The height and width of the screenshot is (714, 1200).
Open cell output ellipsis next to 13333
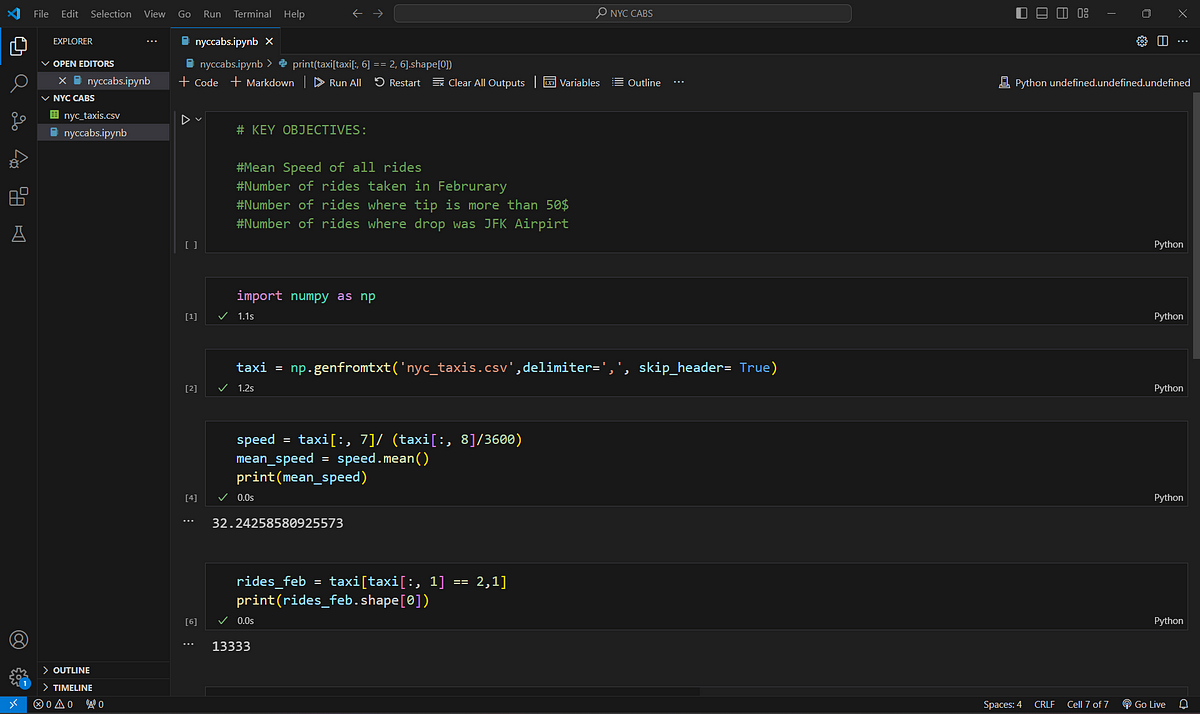click(x=188, y=646)
